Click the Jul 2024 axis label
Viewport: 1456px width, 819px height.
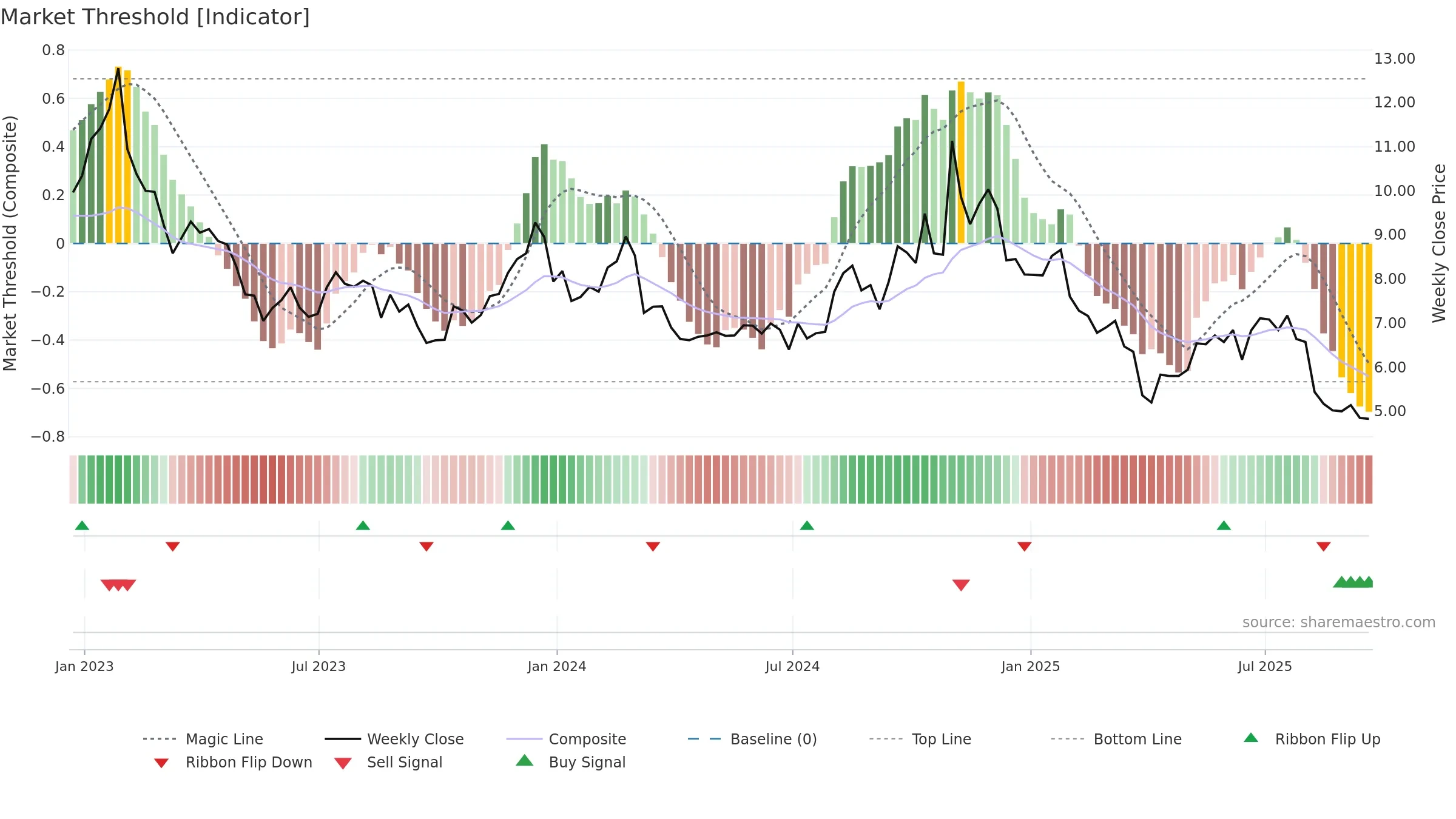click(x=792, y=666)
